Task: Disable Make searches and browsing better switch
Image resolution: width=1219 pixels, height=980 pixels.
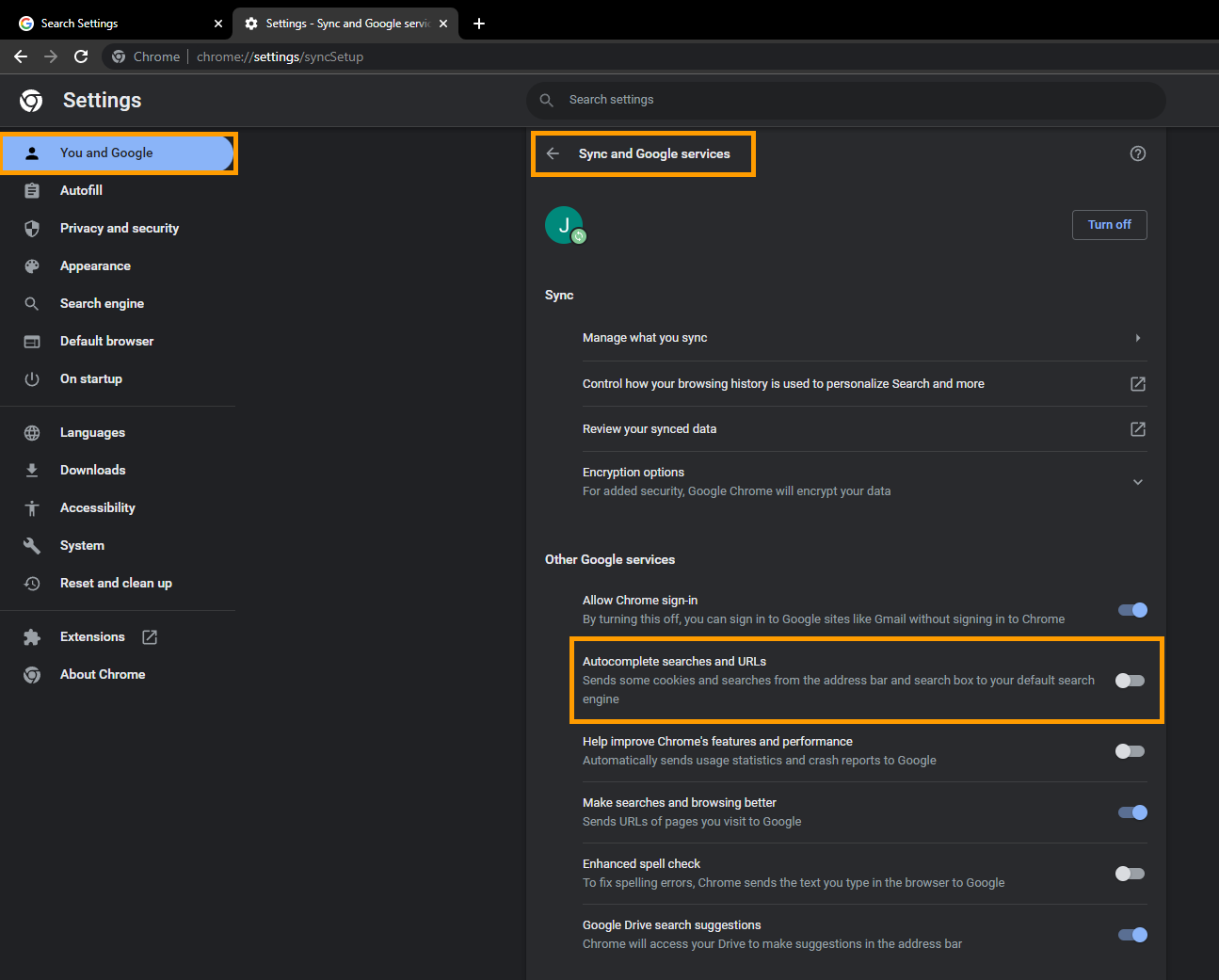Action: click(x=1132, y=812)
